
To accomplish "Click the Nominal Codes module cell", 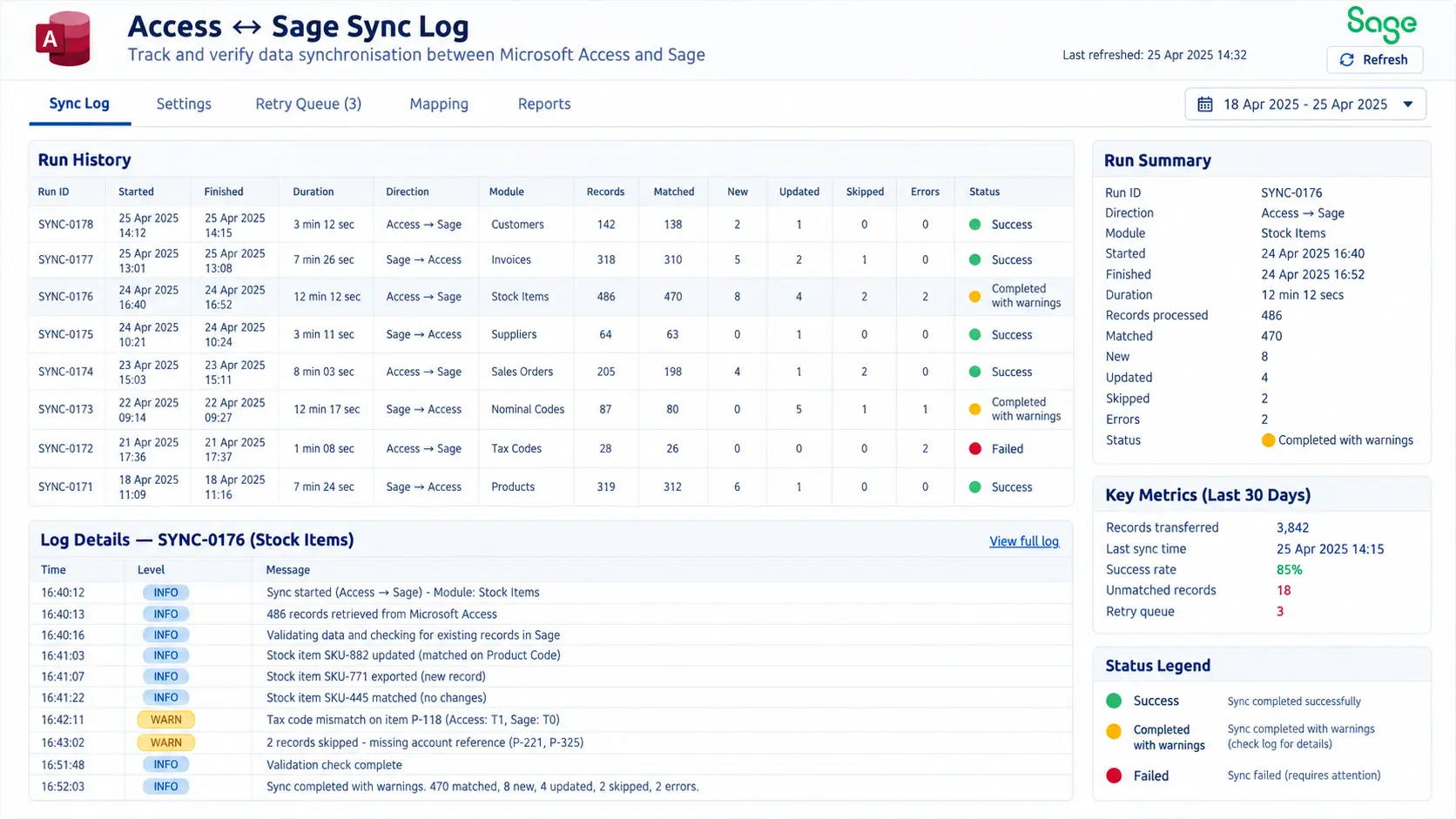I will 528,409.
